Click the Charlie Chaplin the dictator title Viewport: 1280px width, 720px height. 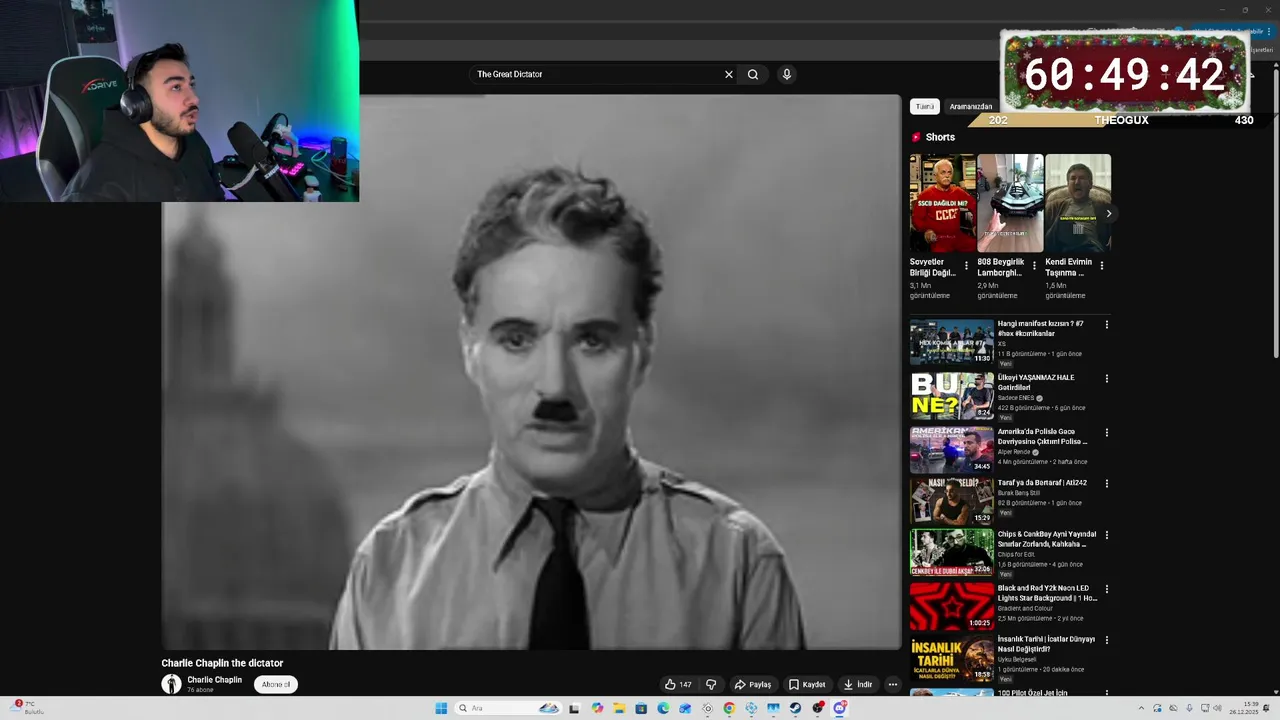tap(222, 663)
